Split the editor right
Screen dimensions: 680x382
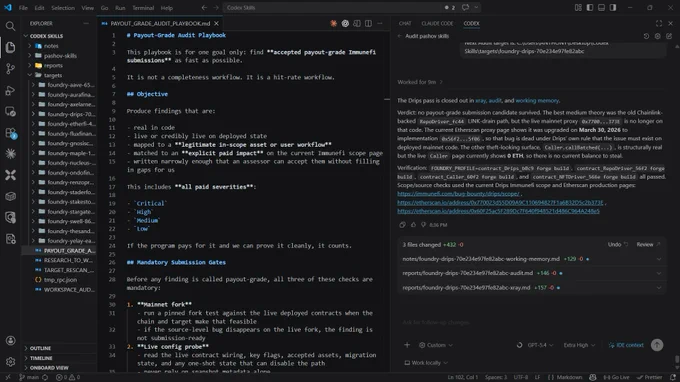(368, 23)
